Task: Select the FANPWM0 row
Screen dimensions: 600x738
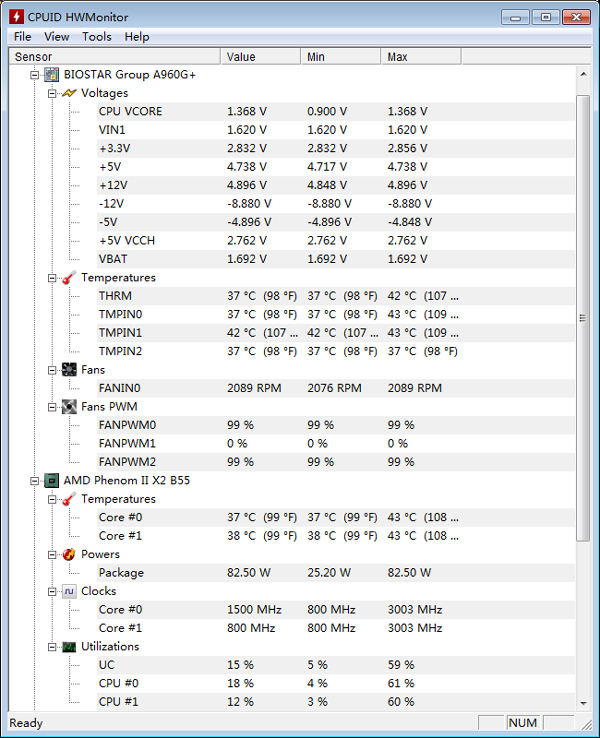Action: pyautogui.click(x=336, y=425)
